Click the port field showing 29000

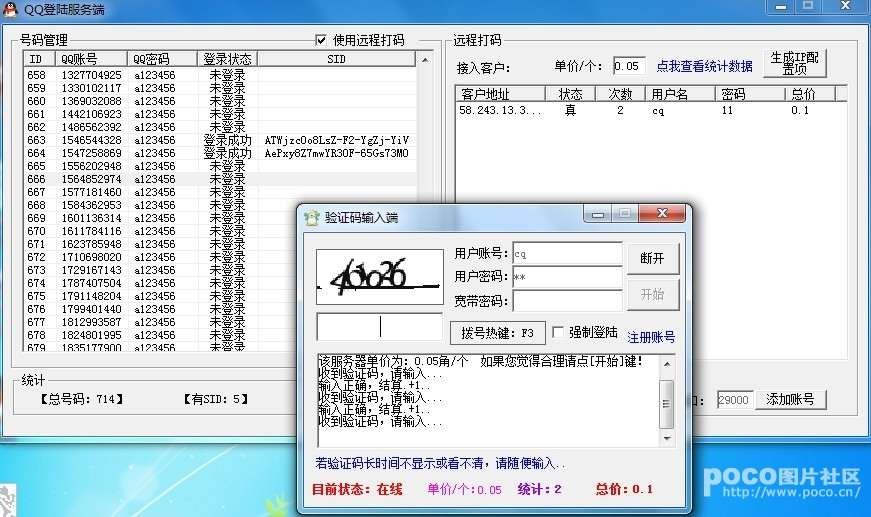(x=734, y=400)
